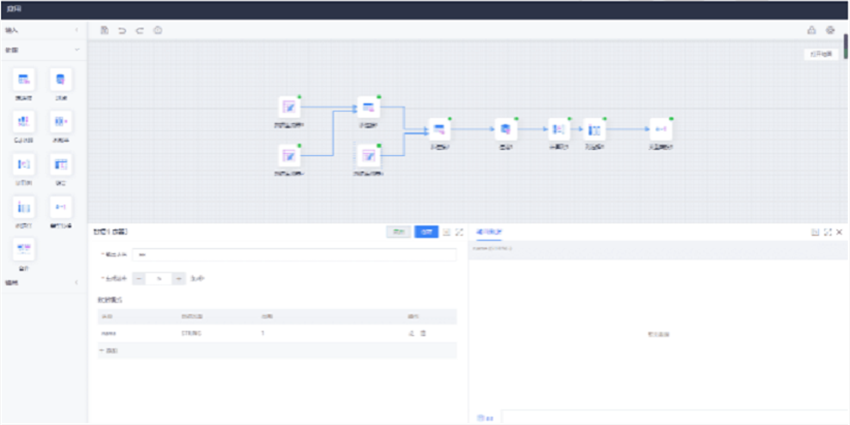Click the redo arrow in the toolbar
The width and height of the screenshot is (850, 425).
point(140,30)
